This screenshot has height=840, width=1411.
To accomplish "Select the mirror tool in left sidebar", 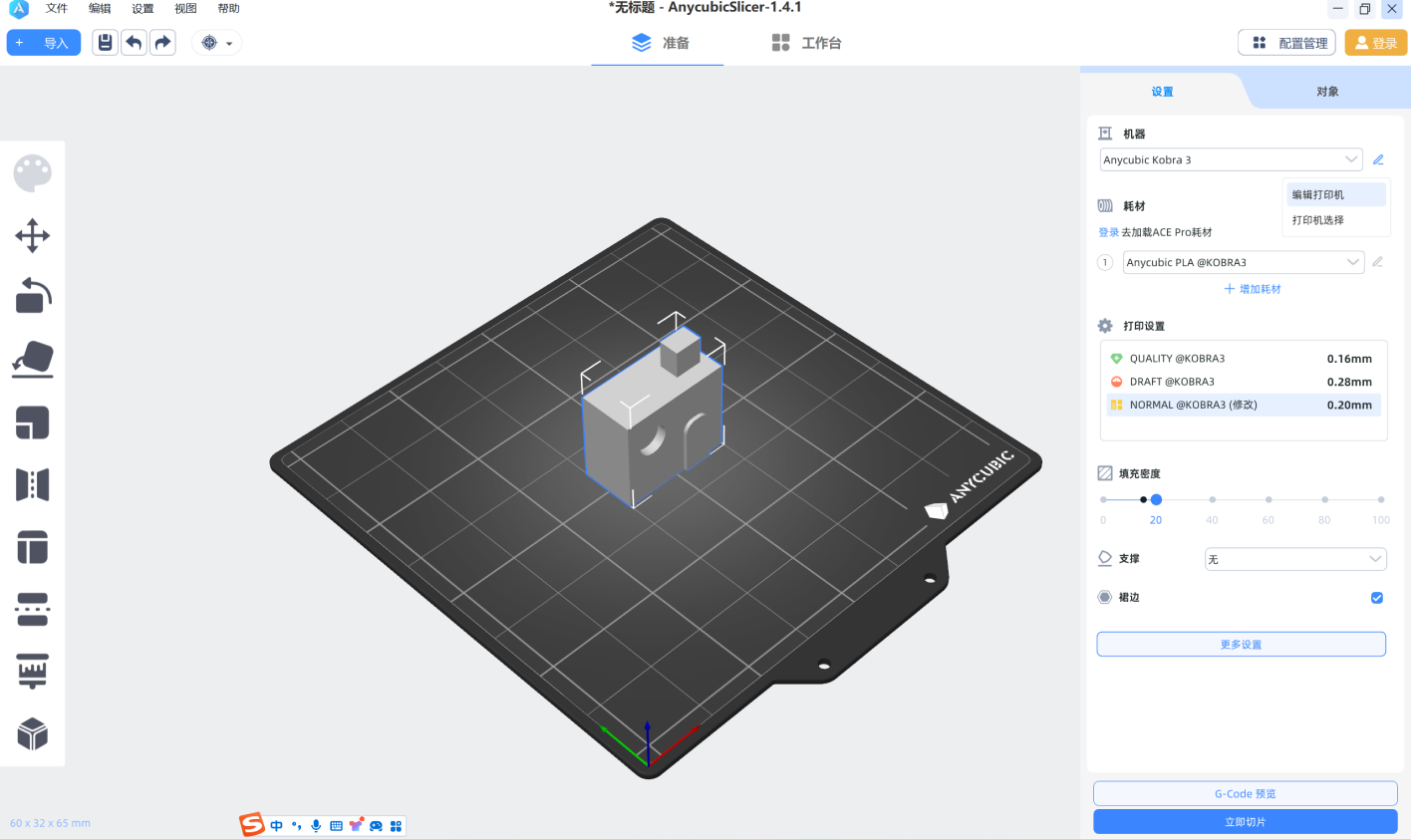I will (32, 485).
